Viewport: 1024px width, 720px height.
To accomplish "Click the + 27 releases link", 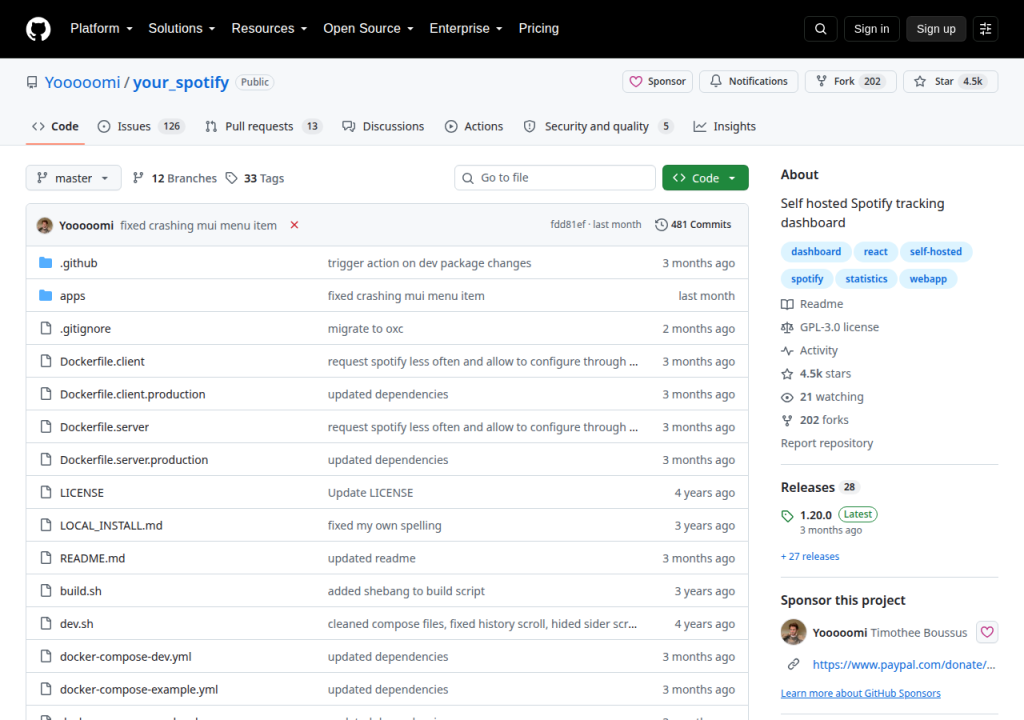I will click(810, 557).
